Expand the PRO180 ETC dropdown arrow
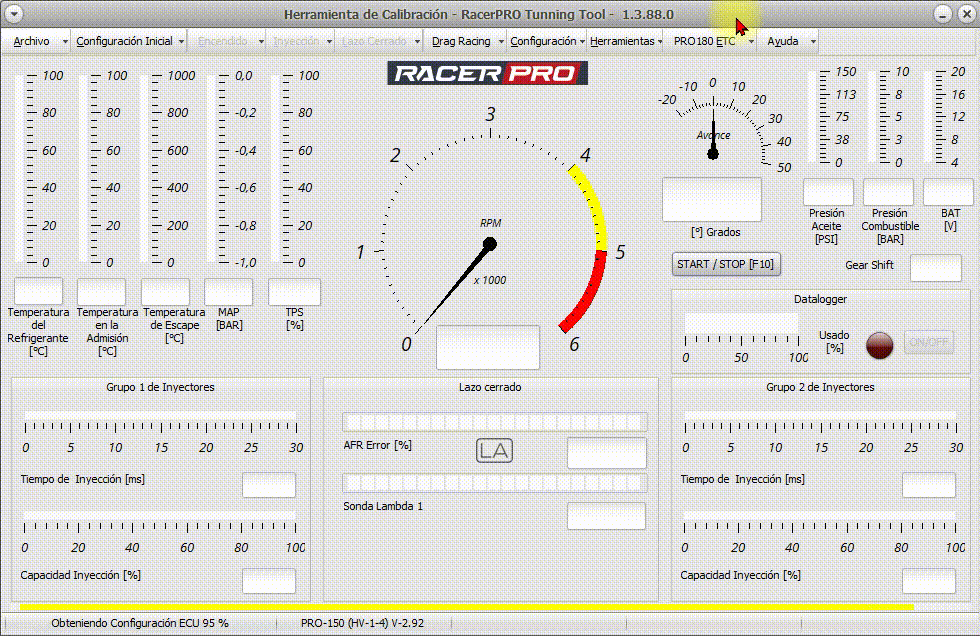The width and height of the screenshot is (980, 636). click(x=750, y=41)
